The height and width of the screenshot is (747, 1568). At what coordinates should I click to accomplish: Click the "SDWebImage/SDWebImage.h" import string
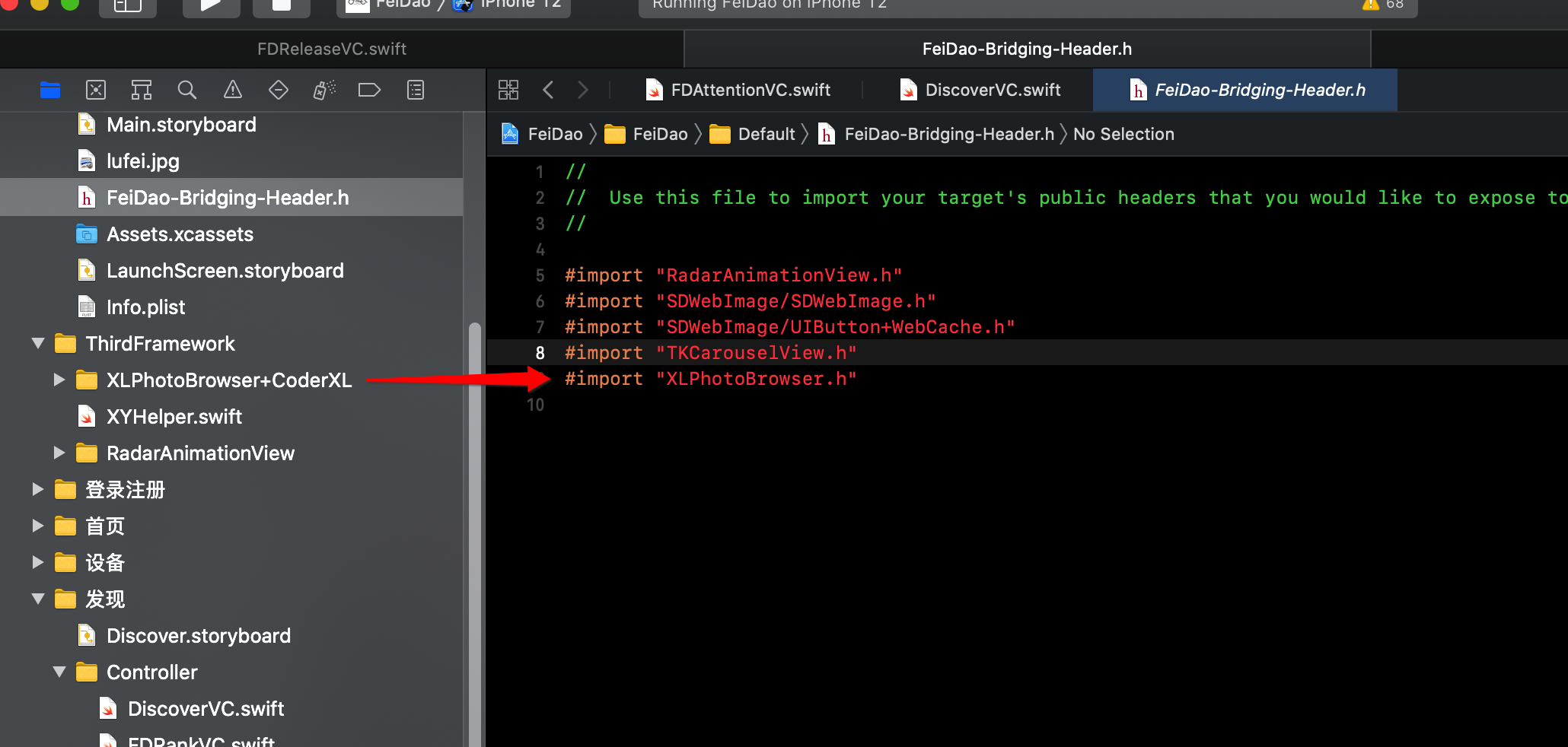(x=796, y=301)
